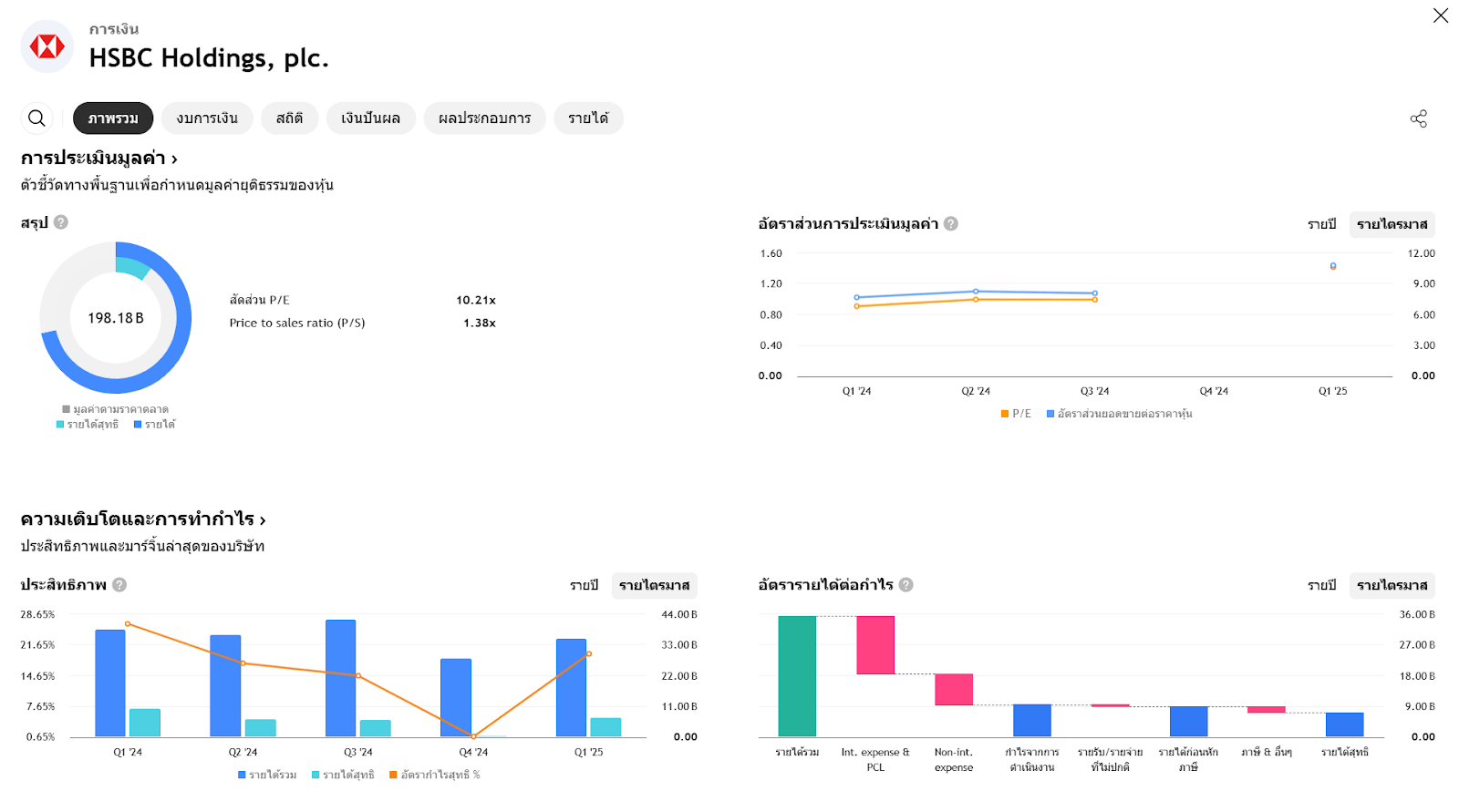The width and height of the screenshot is (1459, 812).
Task: Click the สัดส่วน P/E row label
Action: pos(260,300)
